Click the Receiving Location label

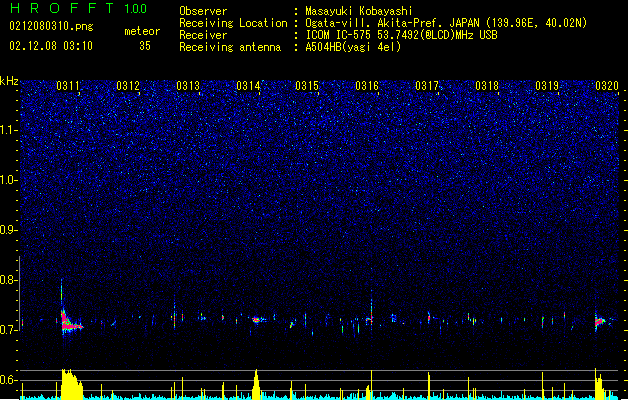[233, 23]
